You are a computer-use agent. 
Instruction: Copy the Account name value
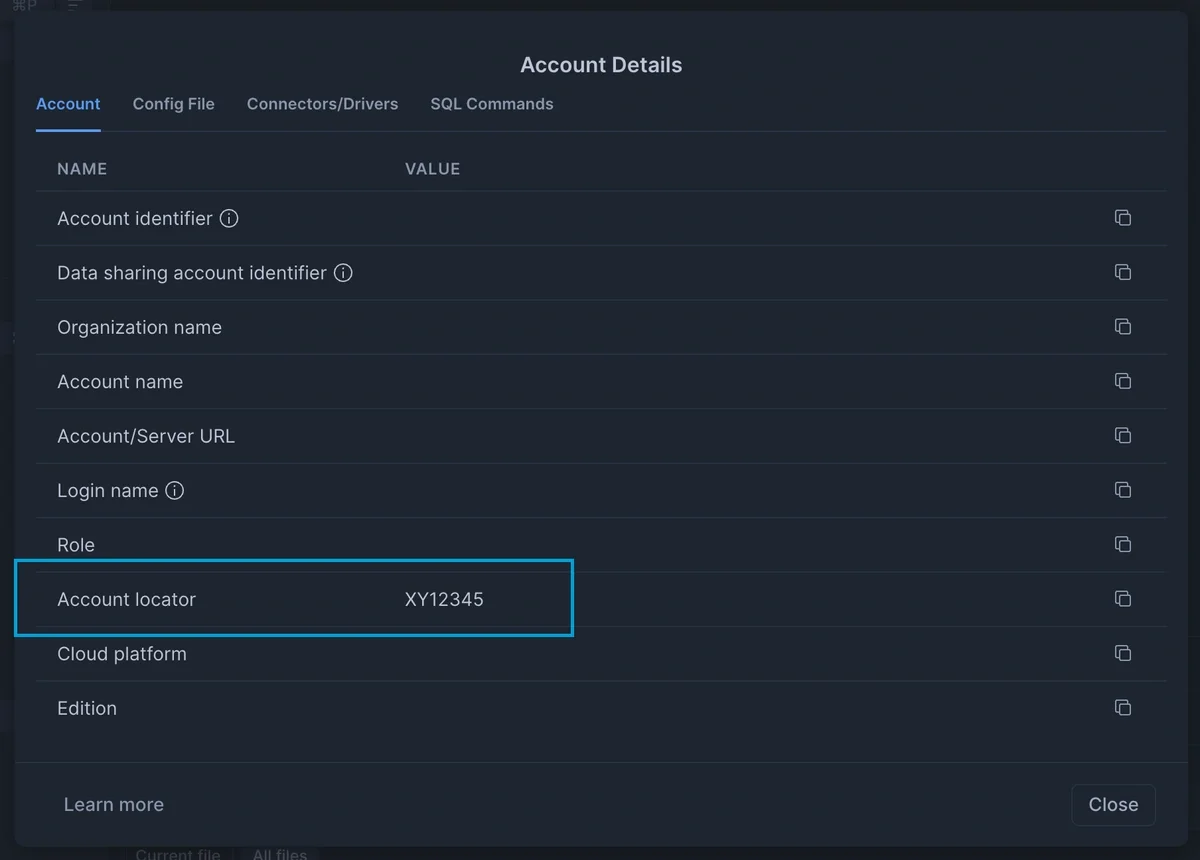pos(1123,381)
